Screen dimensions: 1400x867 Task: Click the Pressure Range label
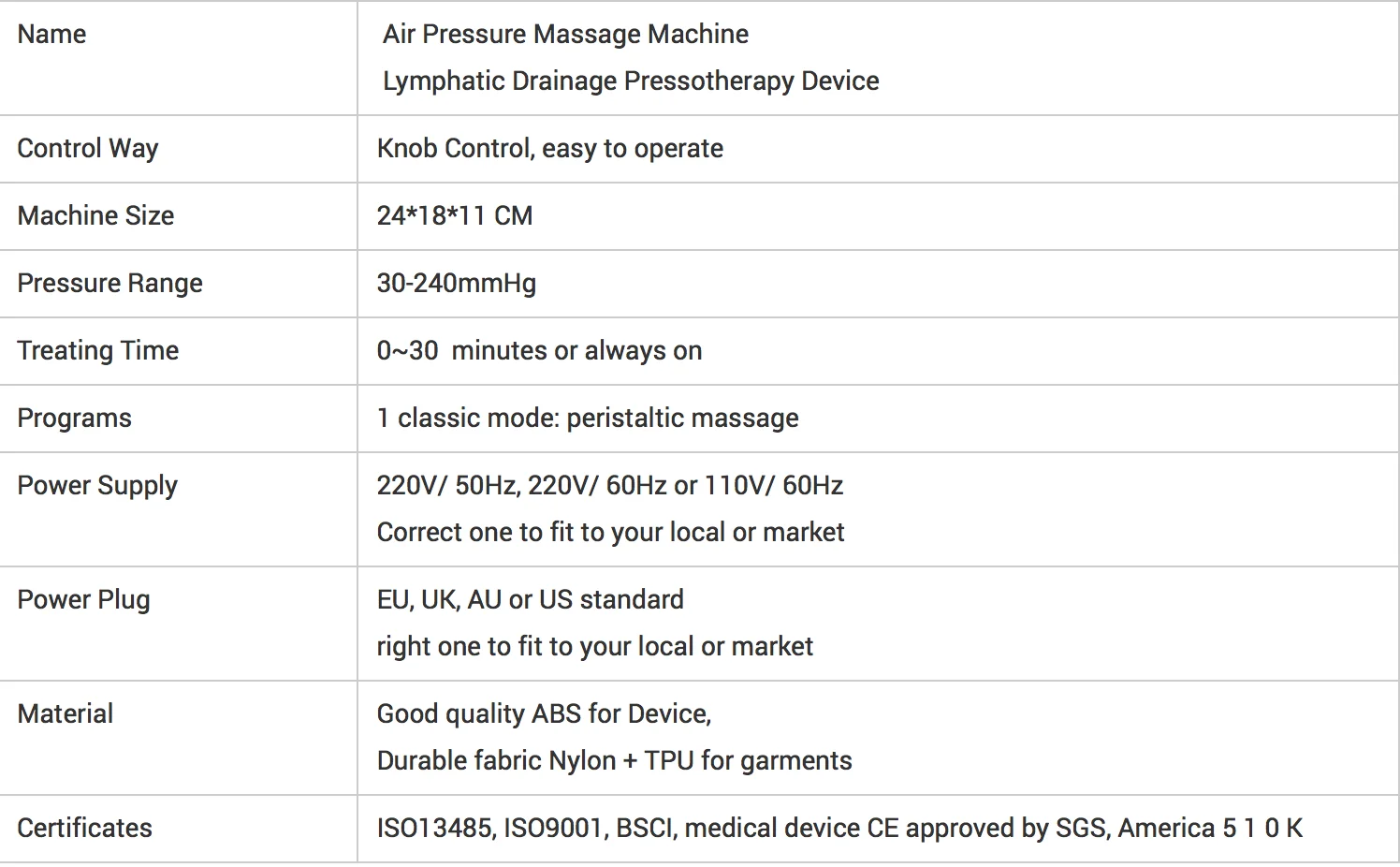point(109,284)
